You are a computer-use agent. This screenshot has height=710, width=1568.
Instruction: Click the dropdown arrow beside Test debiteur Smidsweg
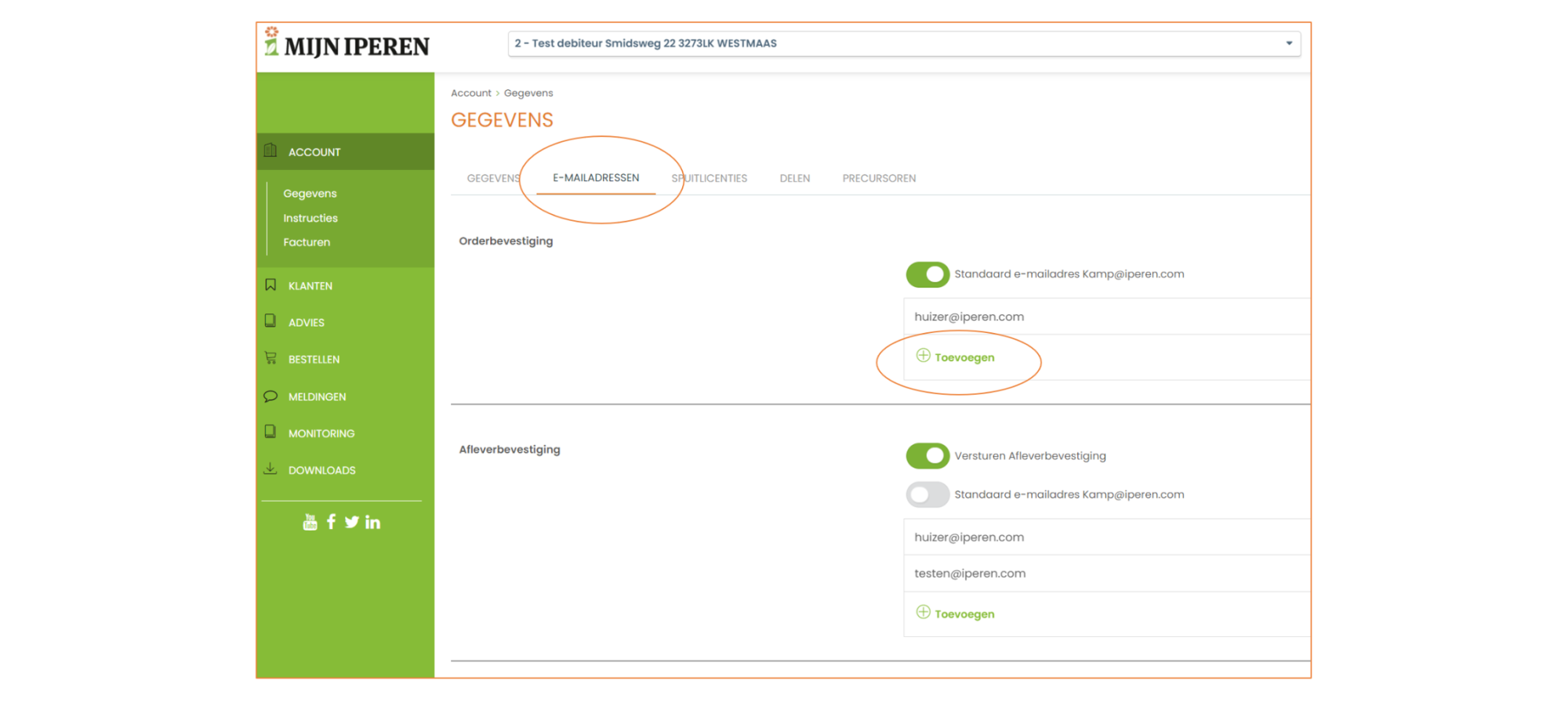coord(1289,43)
